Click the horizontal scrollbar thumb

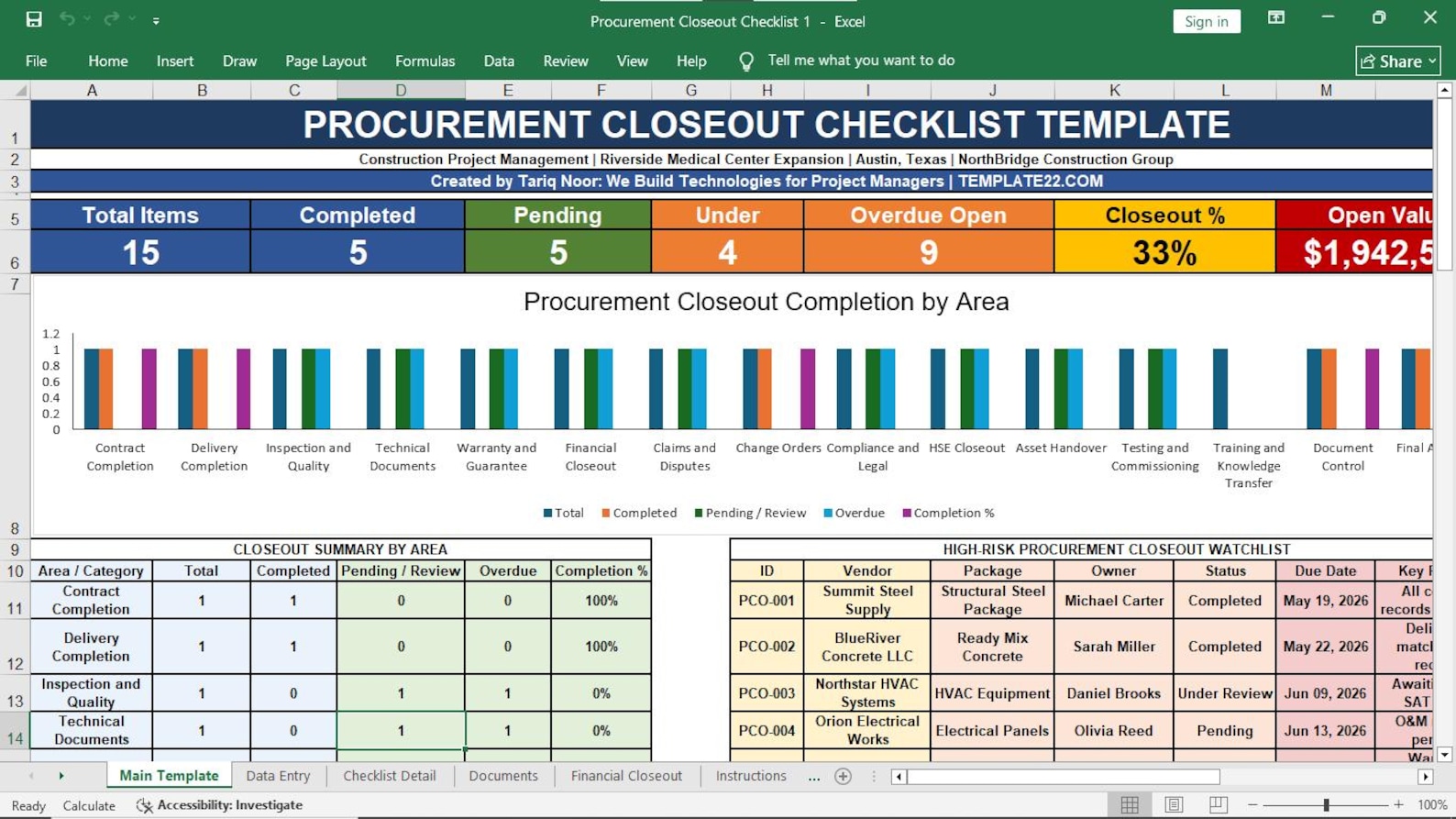(x=1064, y=777)
